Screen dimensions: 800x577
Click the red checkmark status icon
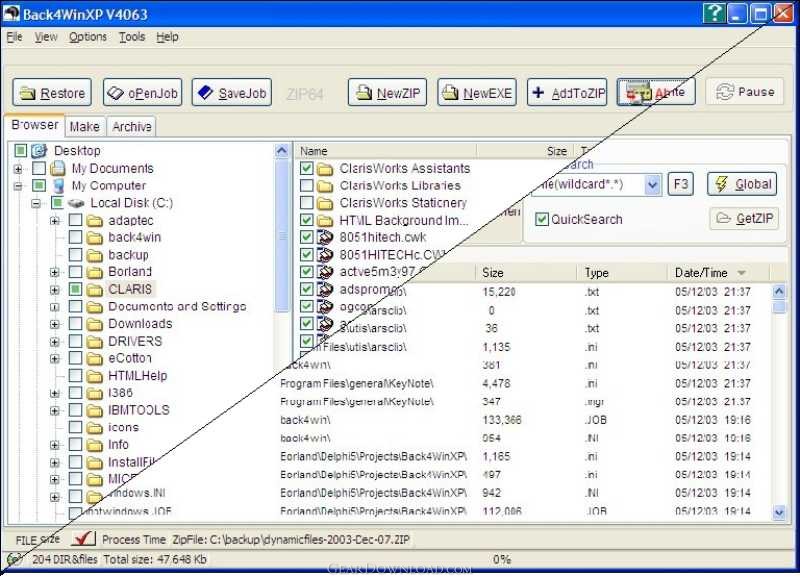[83, 538]
